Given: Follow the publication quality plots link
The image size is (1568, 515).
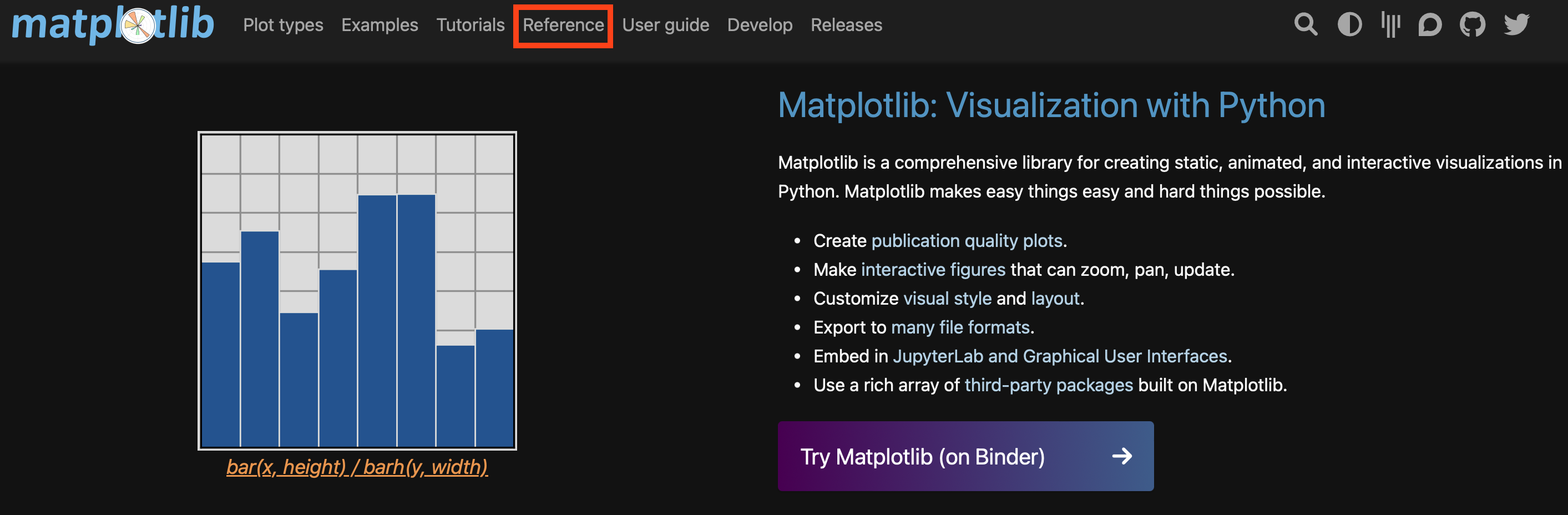Looking at the screenshot, I should pyautogui.click(x=967, y=241).
